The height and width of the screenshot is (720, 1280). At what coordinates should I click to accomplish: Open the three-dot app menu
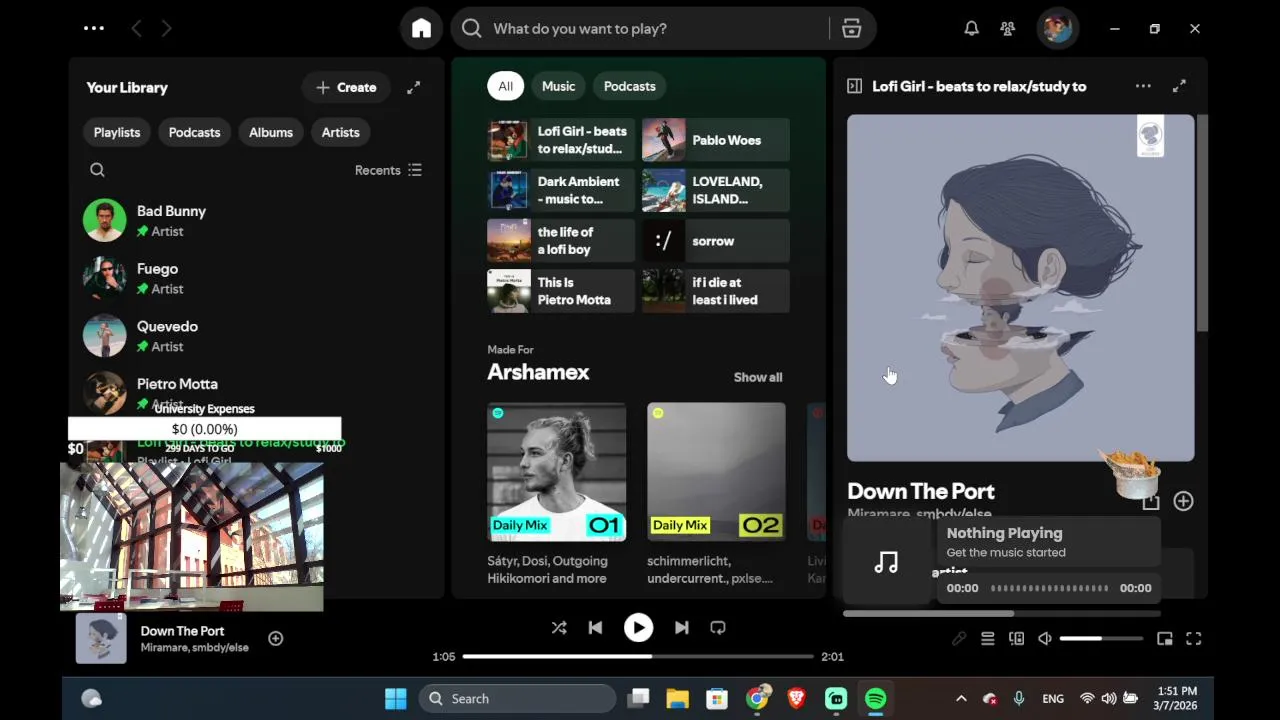pyautogui.click(x=94, y=28)
